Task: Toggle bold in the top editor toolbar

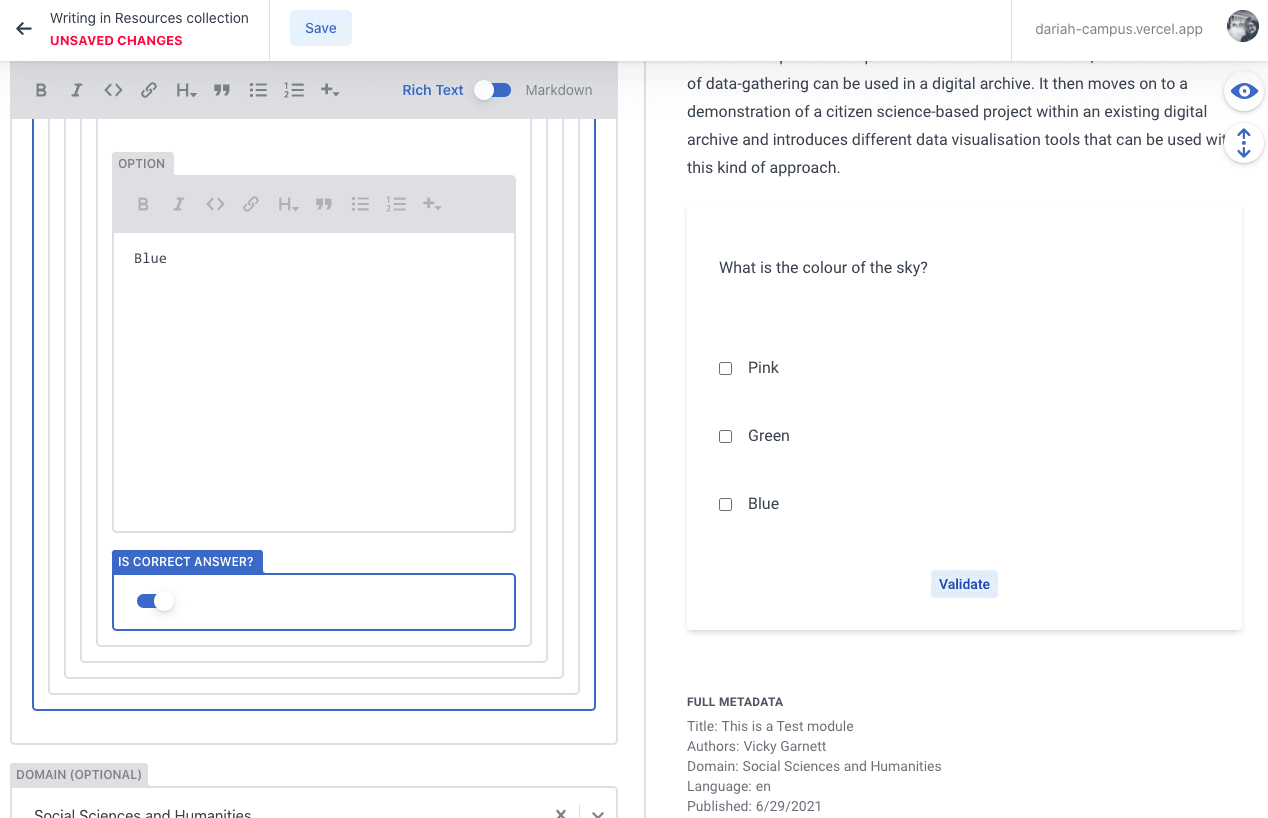Action: 41,90
